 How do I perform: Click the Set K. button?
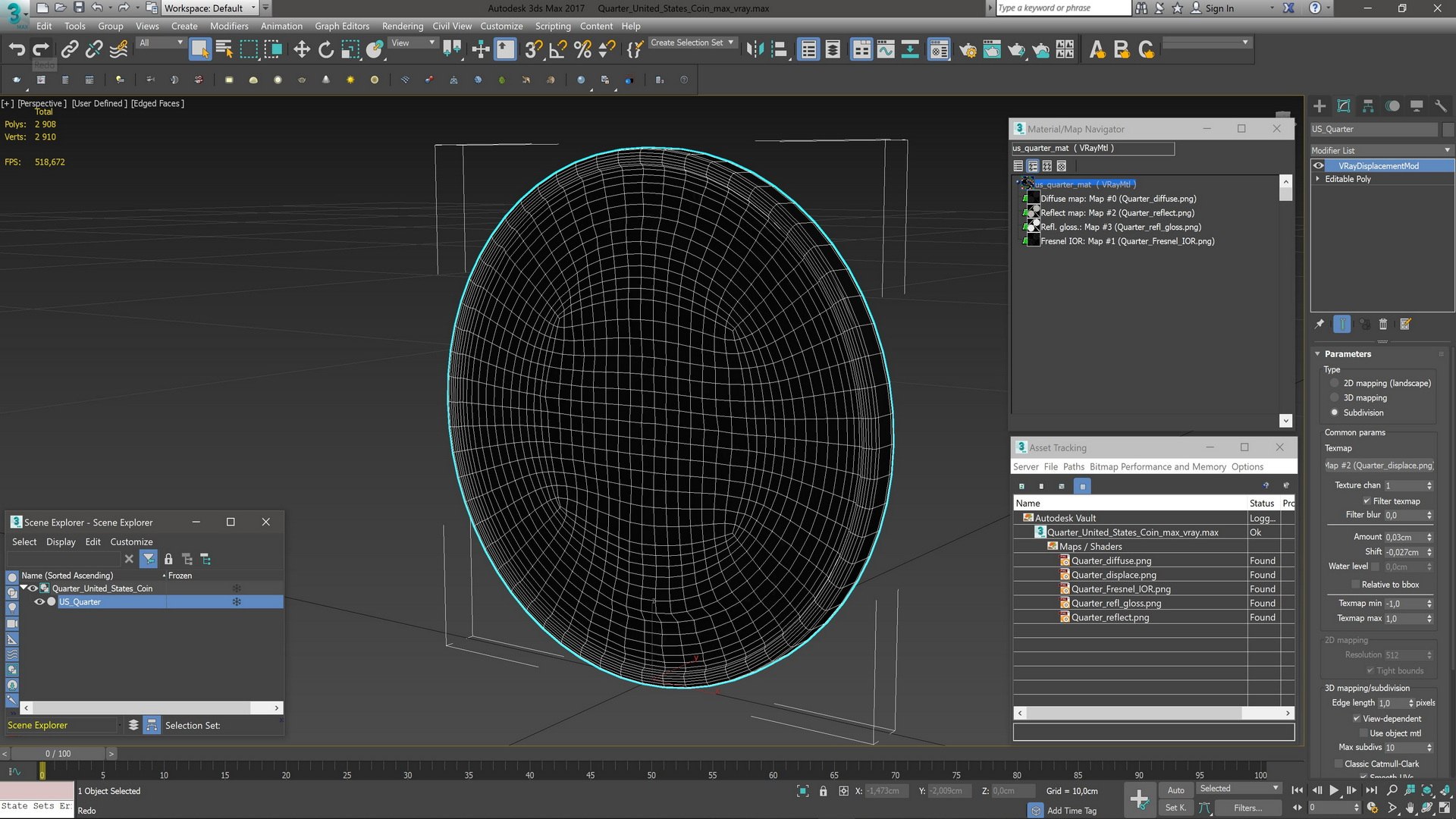1176,808
